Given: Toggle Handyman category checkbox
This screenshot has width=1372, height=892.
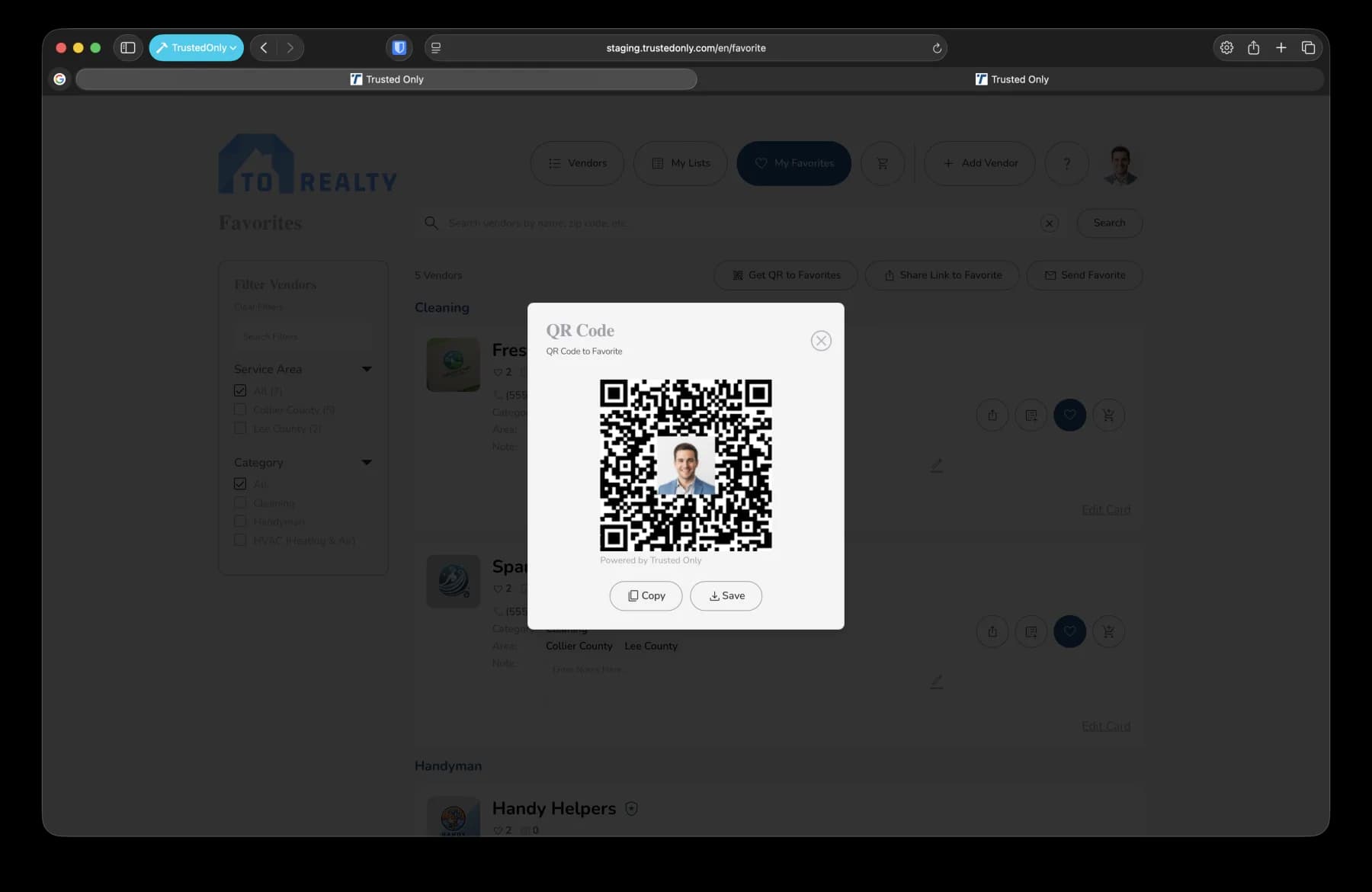Looking at the screenshot, I should [240, 521].
